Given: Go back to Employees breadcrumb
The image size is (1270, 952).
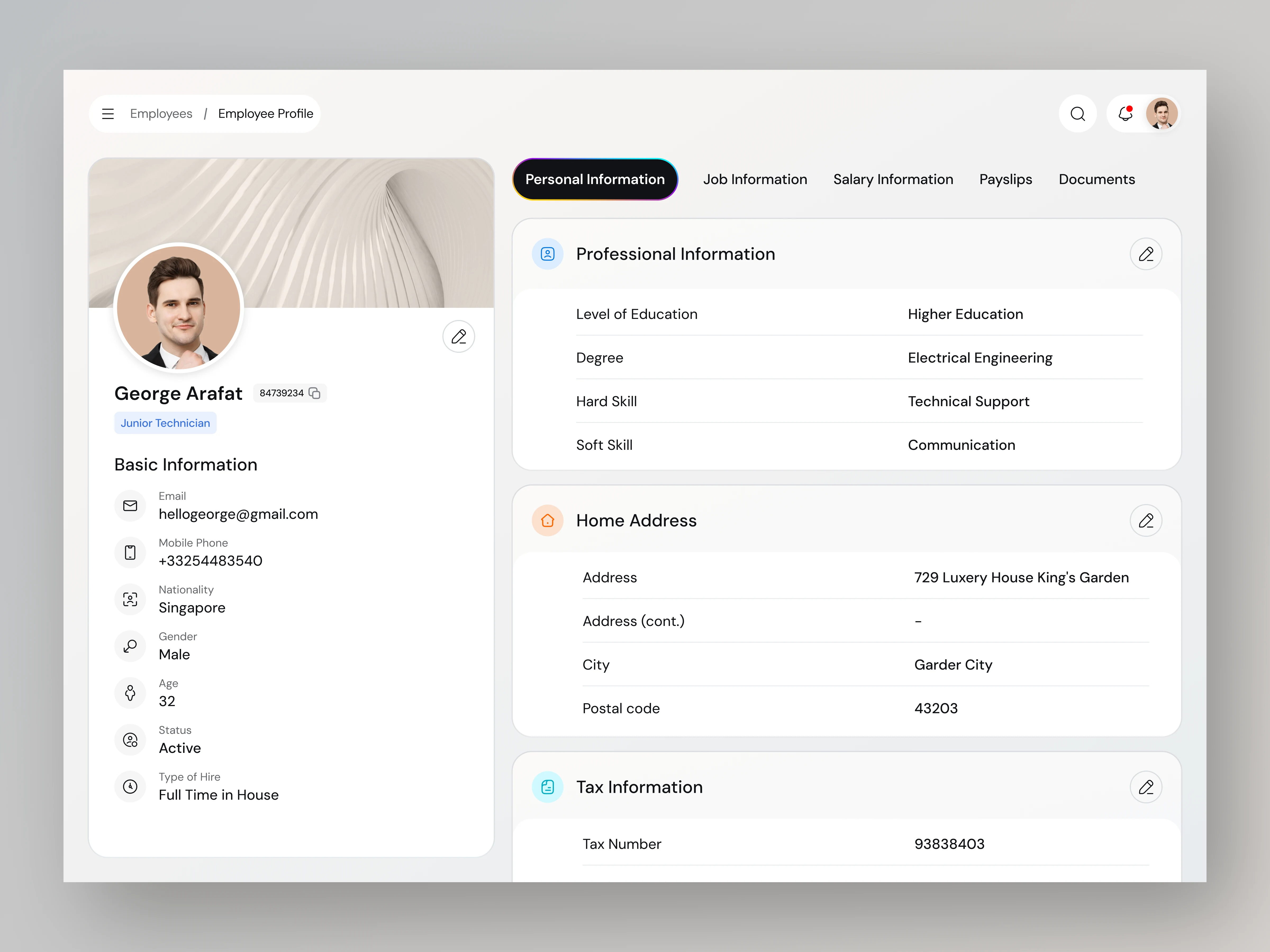Looking at the screenshot, I should 161,114.
